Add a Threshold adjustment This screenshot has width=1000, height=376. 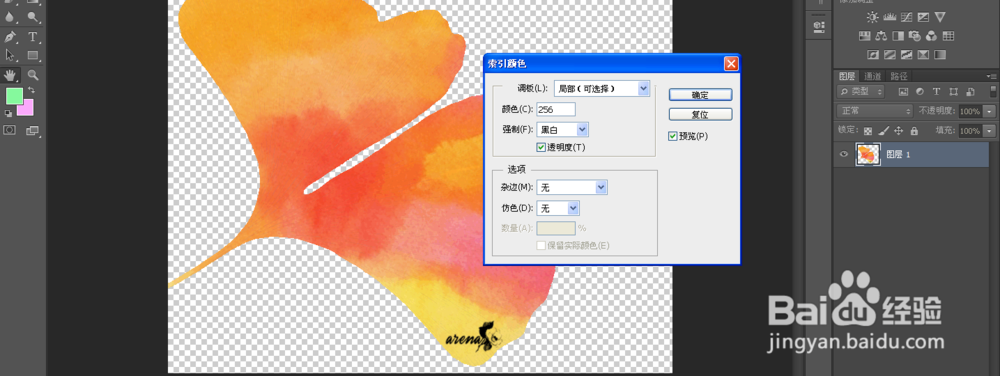pyautogui.click(x=907, y=54)
